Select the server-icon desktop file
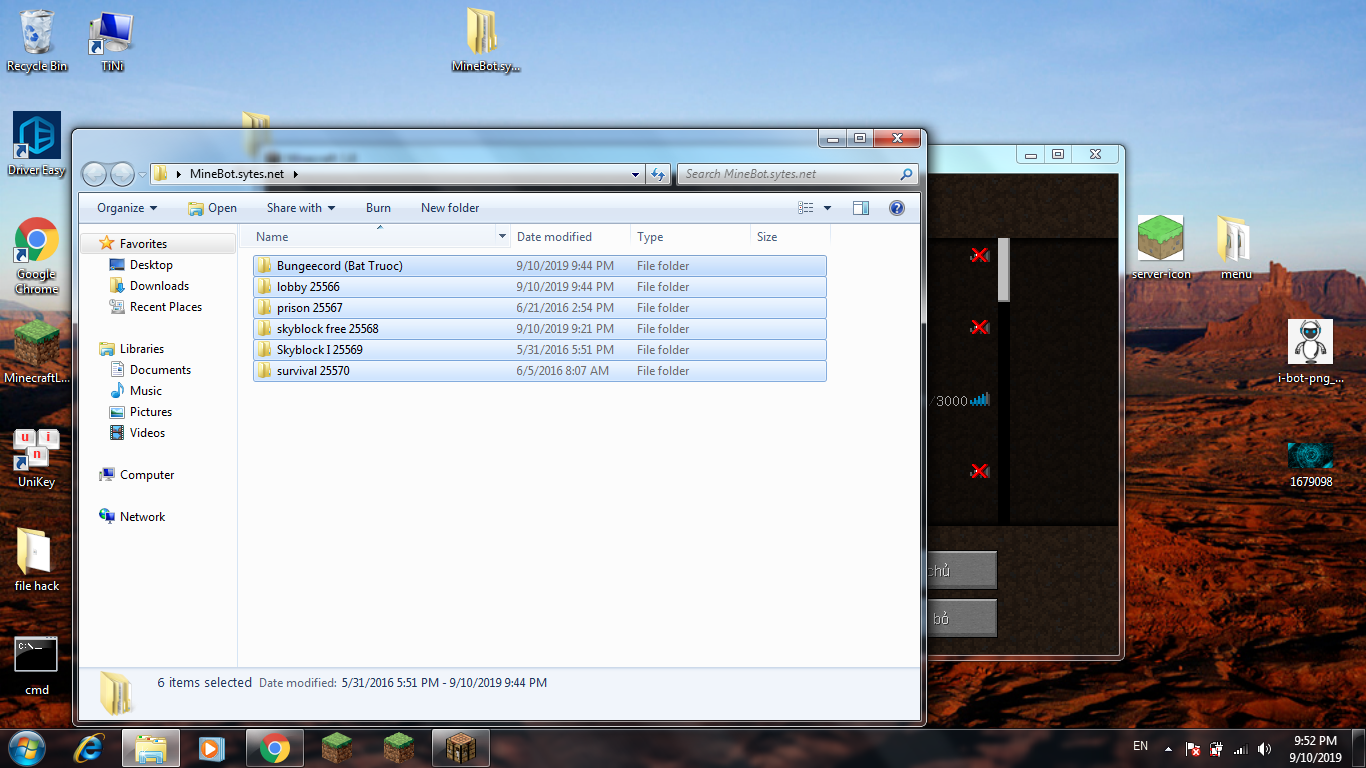Screen dimensions: 1366x768 [1161, 247]
